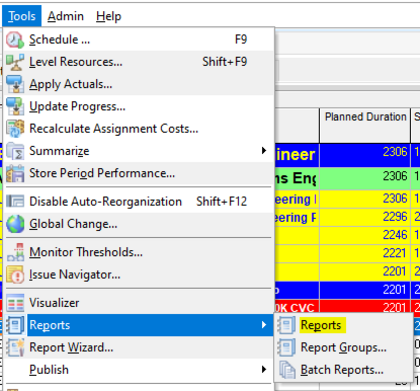Select Batch Reports... in the submenu
This screenshot has height=391, width=420.
[343, 370]
